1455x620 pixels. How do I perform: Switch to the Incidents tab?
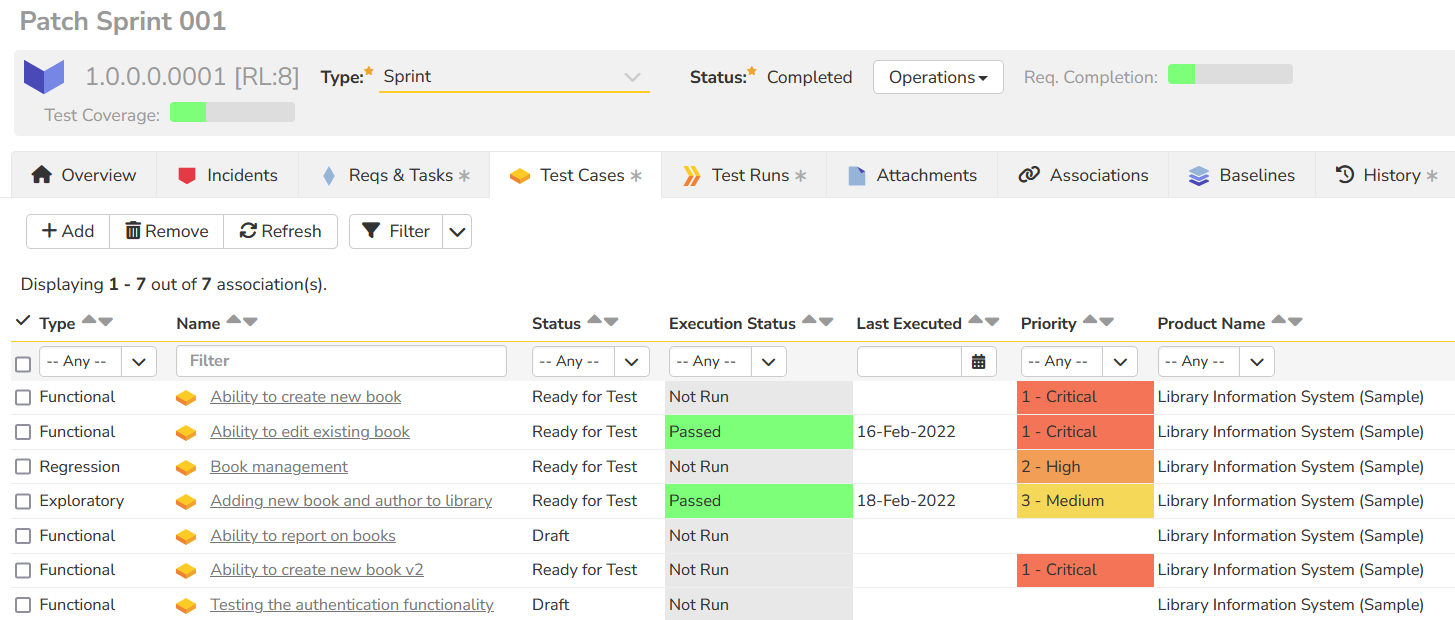tap(227, 175)
